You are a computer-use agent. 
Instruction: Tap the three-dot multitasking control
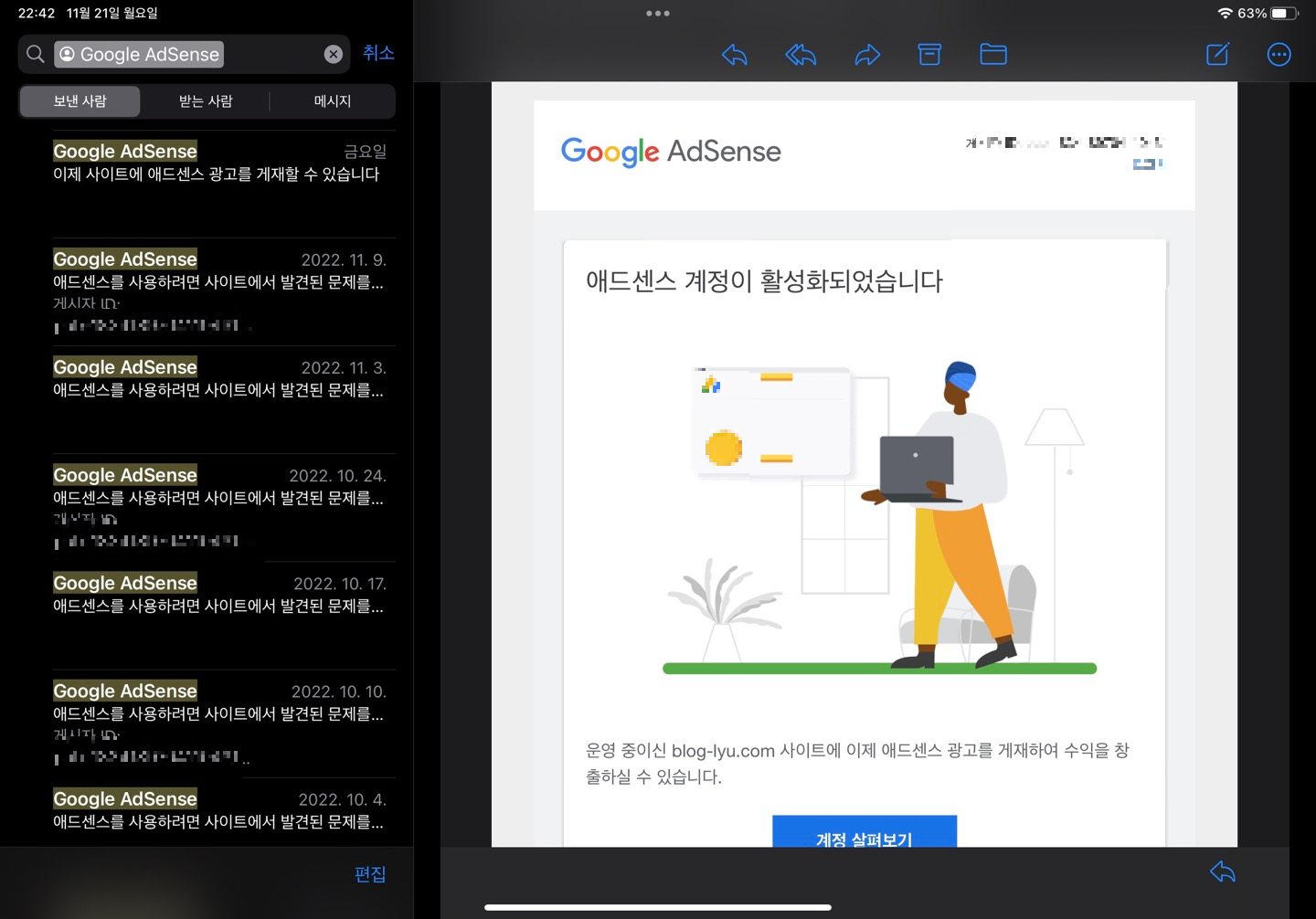(658, 13)
